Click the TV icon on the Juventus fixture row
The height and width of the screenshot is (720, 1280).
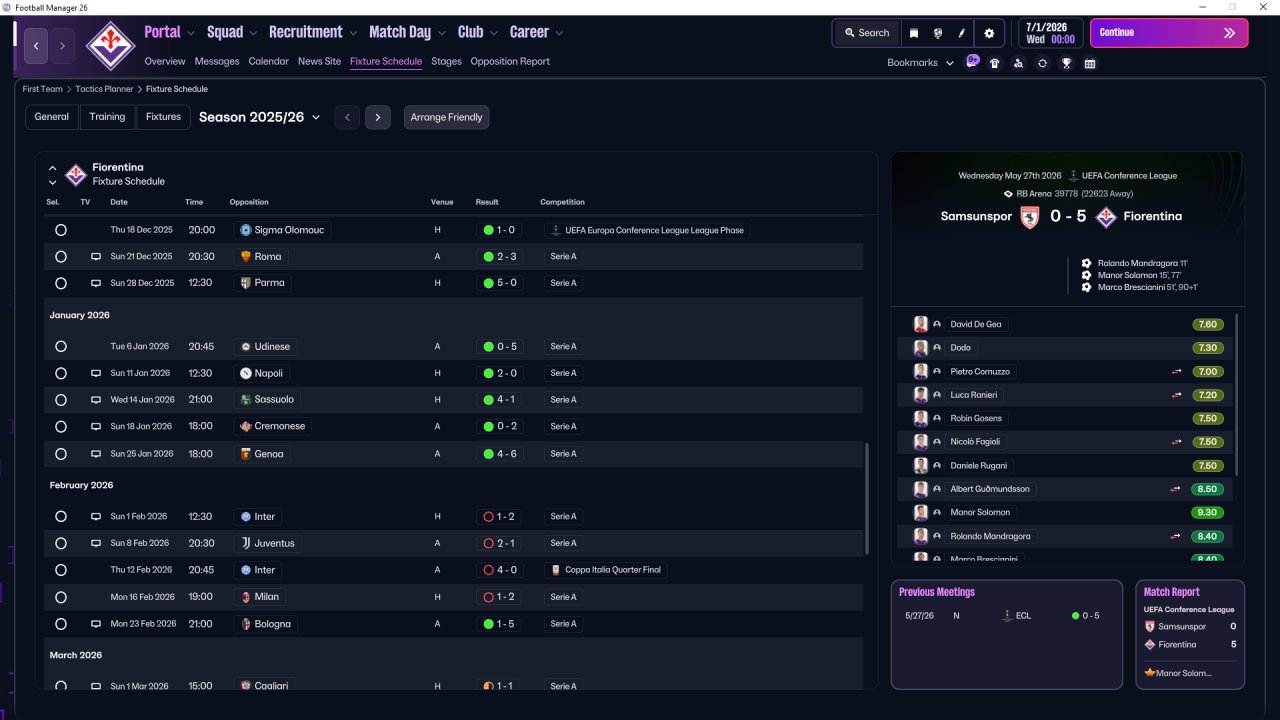coord(96,543)
